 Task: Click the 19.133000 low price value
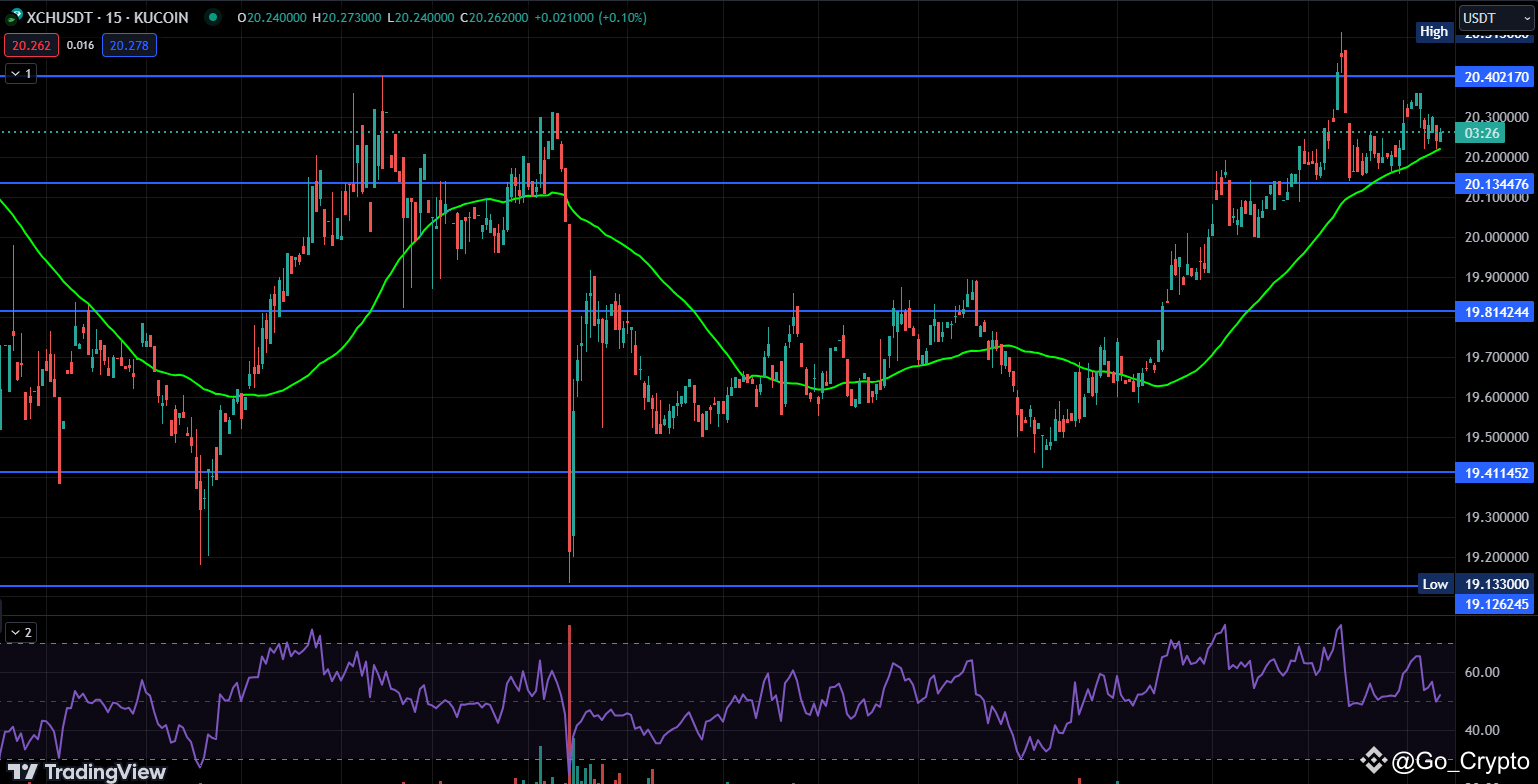[x=1495, y=584]
